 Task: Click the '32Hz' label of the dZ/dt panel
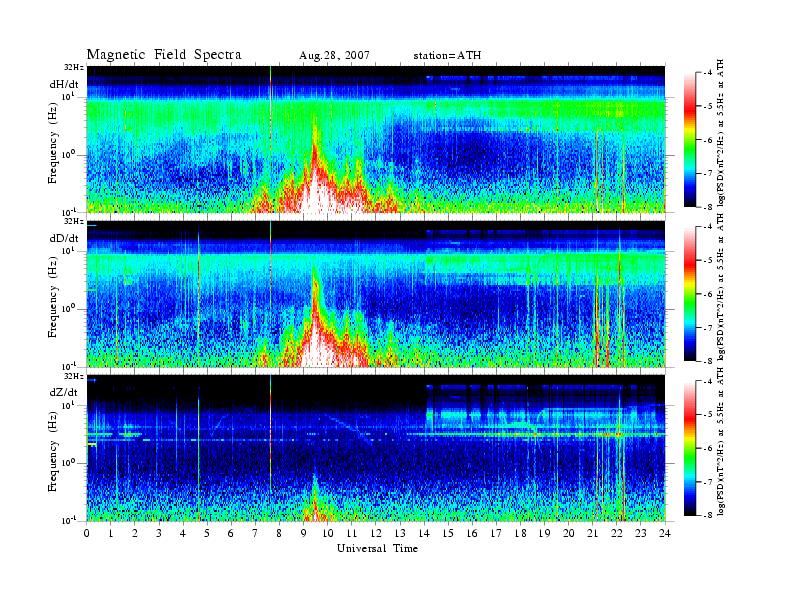tap(74, 376)
